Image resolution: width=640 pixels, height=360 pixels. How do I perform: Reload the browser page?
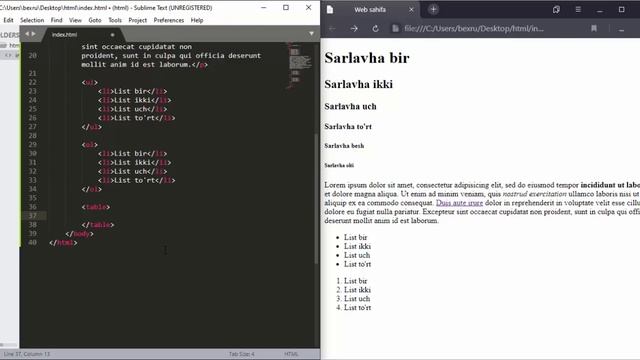[x=376, y=29]
